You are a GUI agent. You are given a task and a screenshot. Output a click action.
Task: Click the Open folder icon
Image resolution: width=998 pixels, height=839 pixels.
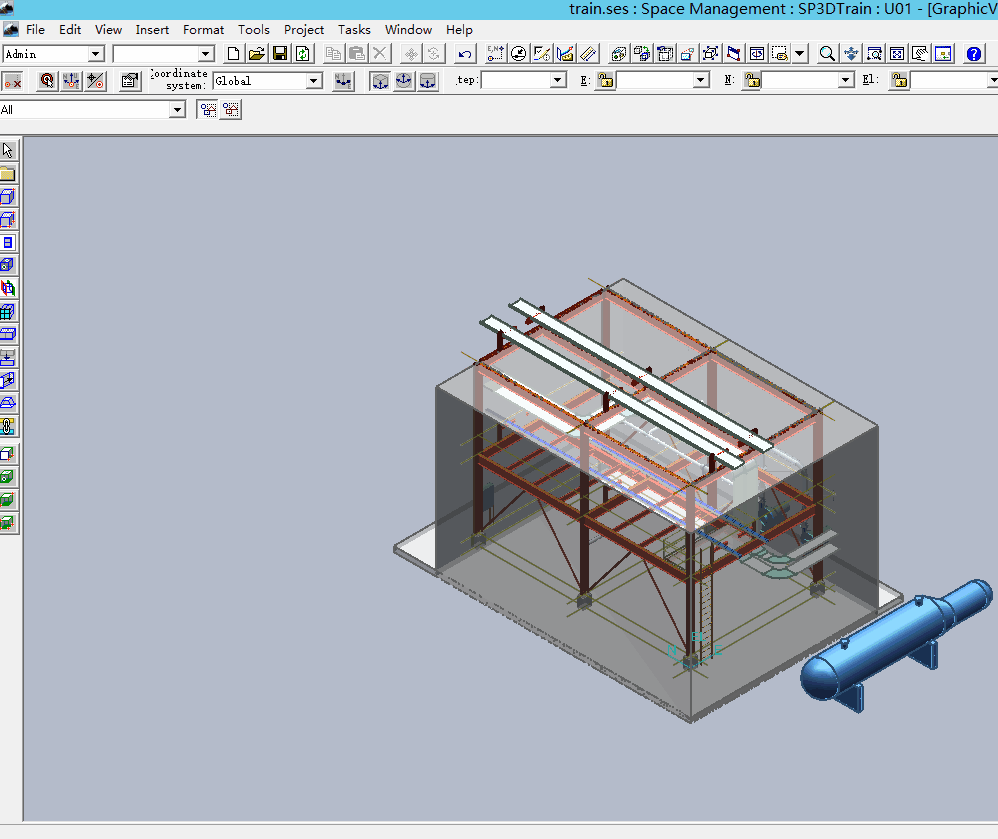click(257, 54)
